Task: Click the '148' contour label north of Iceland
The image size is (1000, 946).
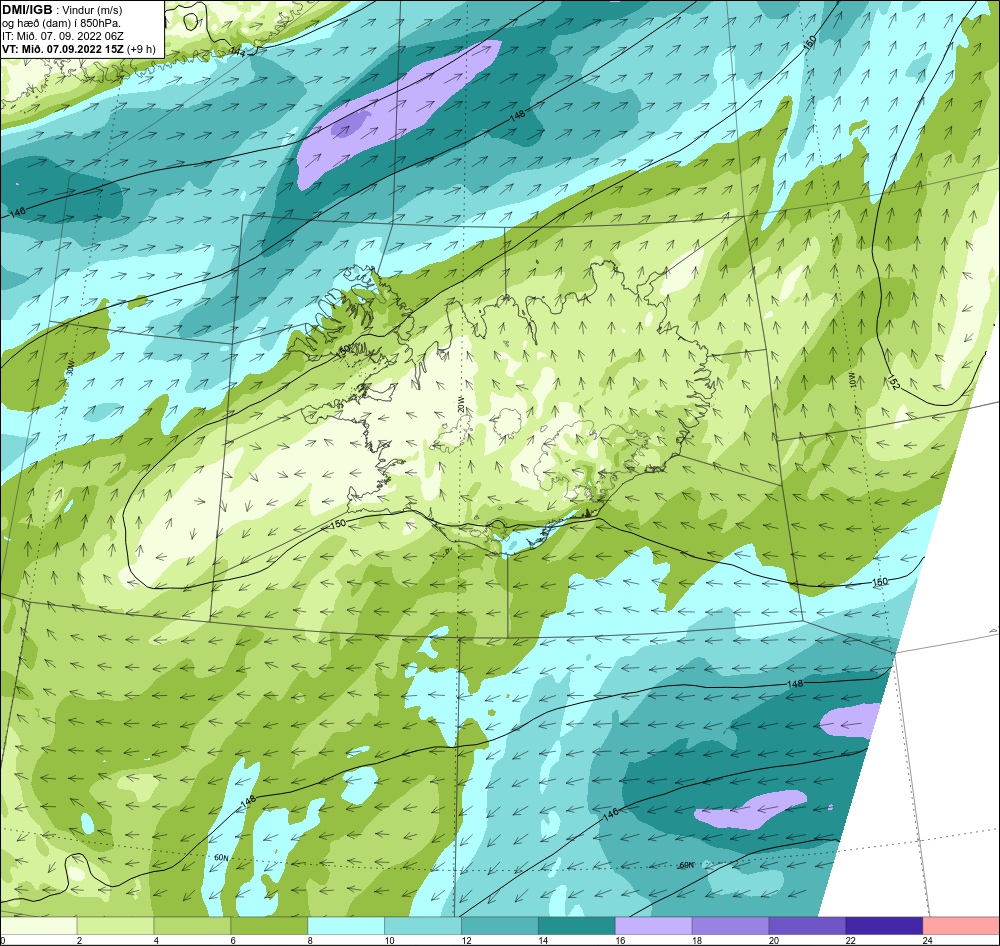Action: click(x=517, y=115)
